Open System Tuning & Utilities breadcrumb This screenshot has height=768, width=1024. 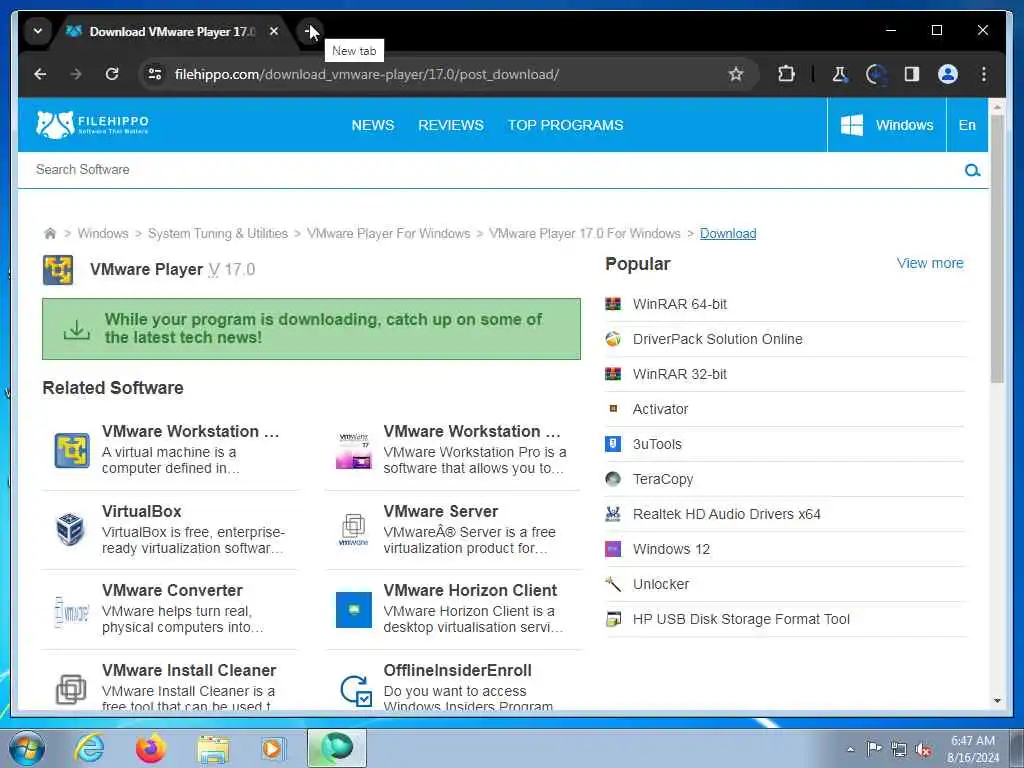(x=217, y=233)
